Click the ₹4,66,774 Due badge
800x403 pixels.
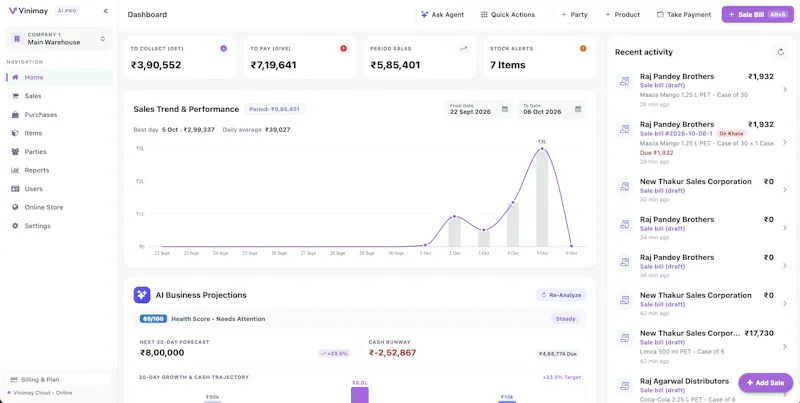click(559, 353)
